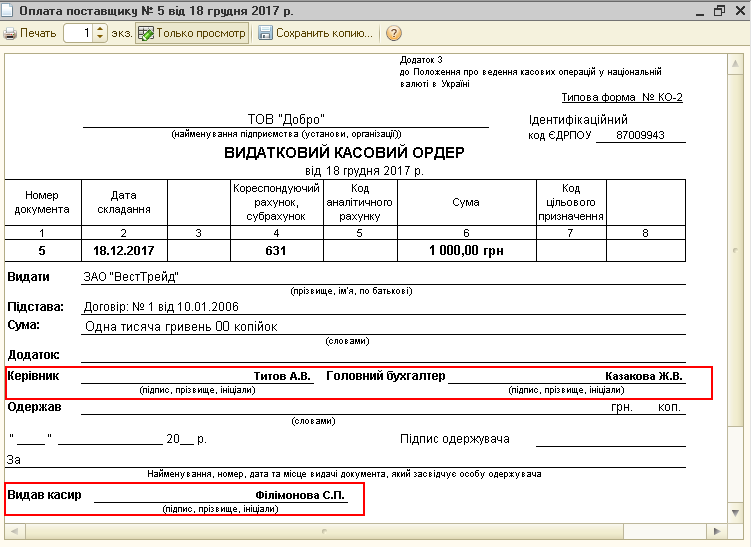Click the Головний бухгалтер label
The image size is (751, 547).
(386, 376)
